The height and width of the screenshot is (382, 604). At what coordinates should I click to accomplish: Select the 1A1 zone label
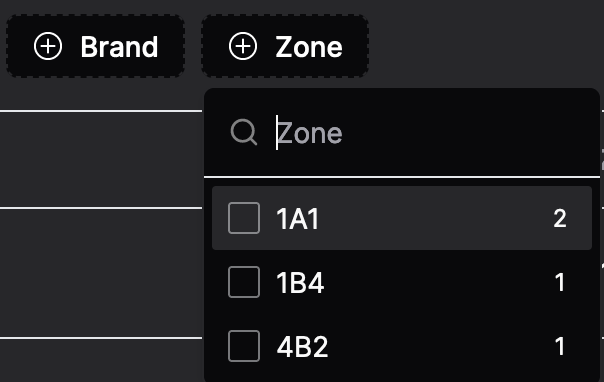tap(298, 219)
